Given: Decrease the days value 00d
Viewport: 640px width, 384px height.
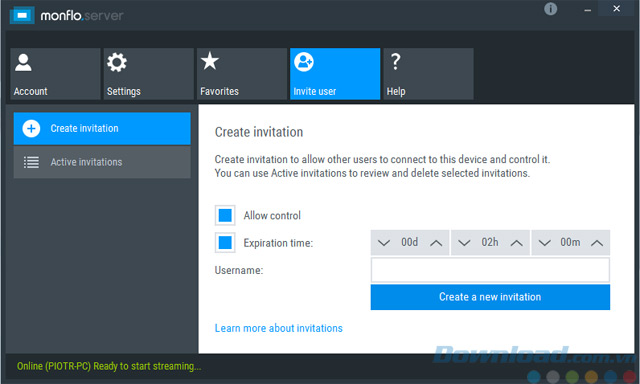Looking at the screenshot, I should pos(383,243).
